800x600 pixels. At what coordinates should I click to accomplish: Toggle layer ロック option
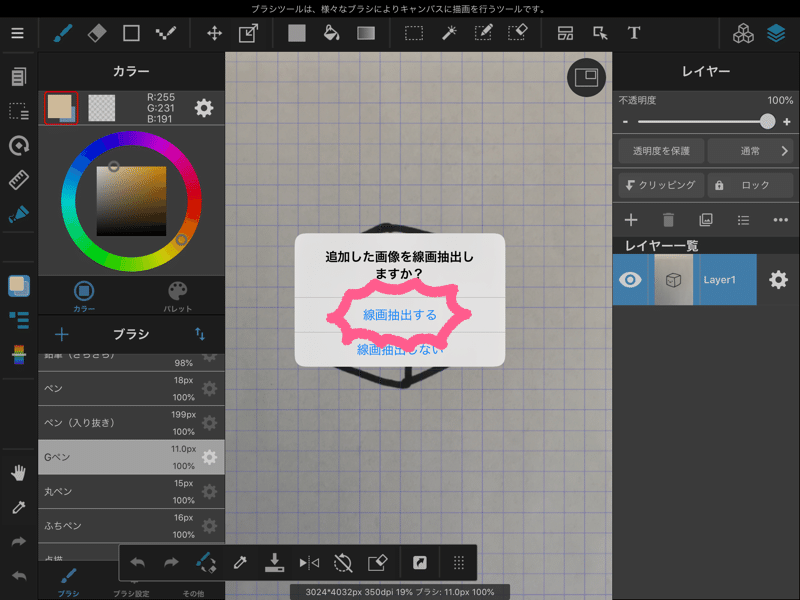pos(751,185)
